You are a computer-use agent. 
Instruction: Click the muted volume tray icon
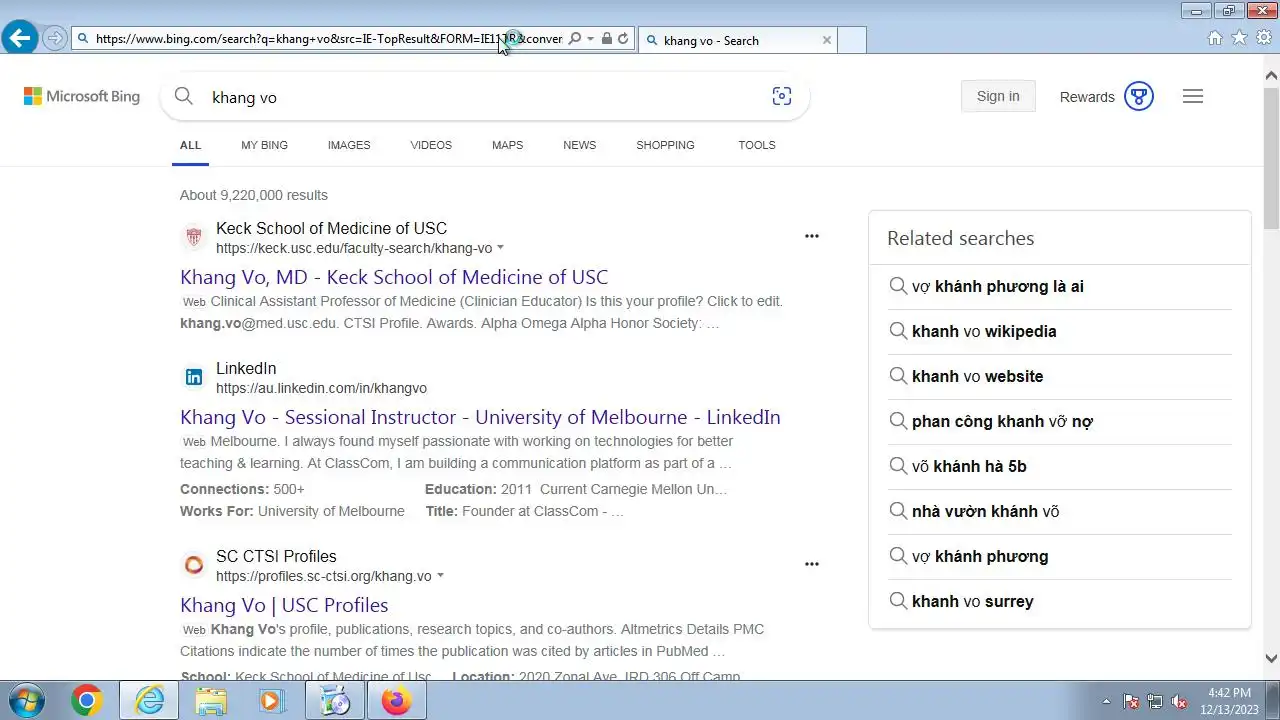[x=1179, y=701]
